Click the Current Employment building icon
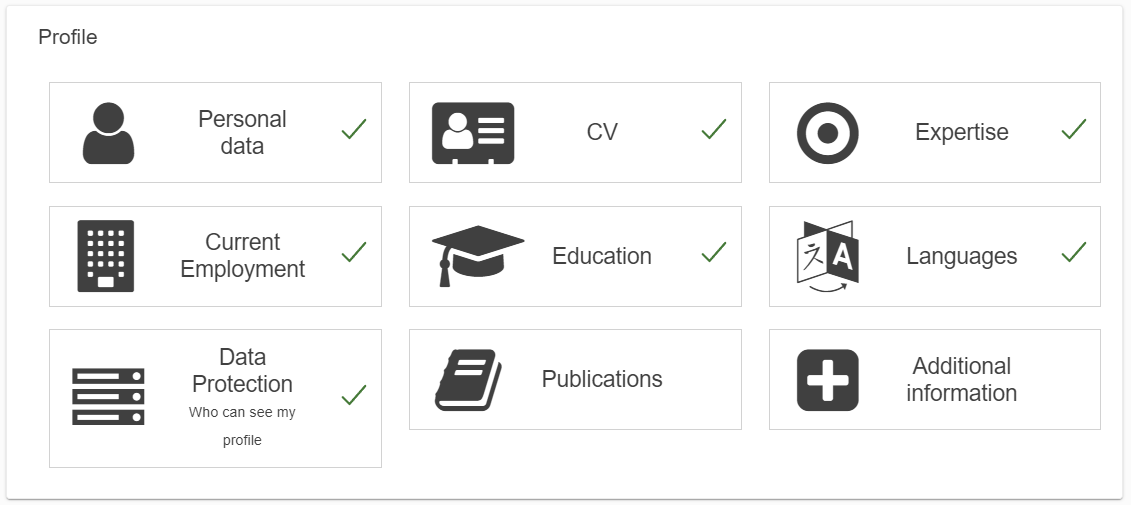 [105, 256]
